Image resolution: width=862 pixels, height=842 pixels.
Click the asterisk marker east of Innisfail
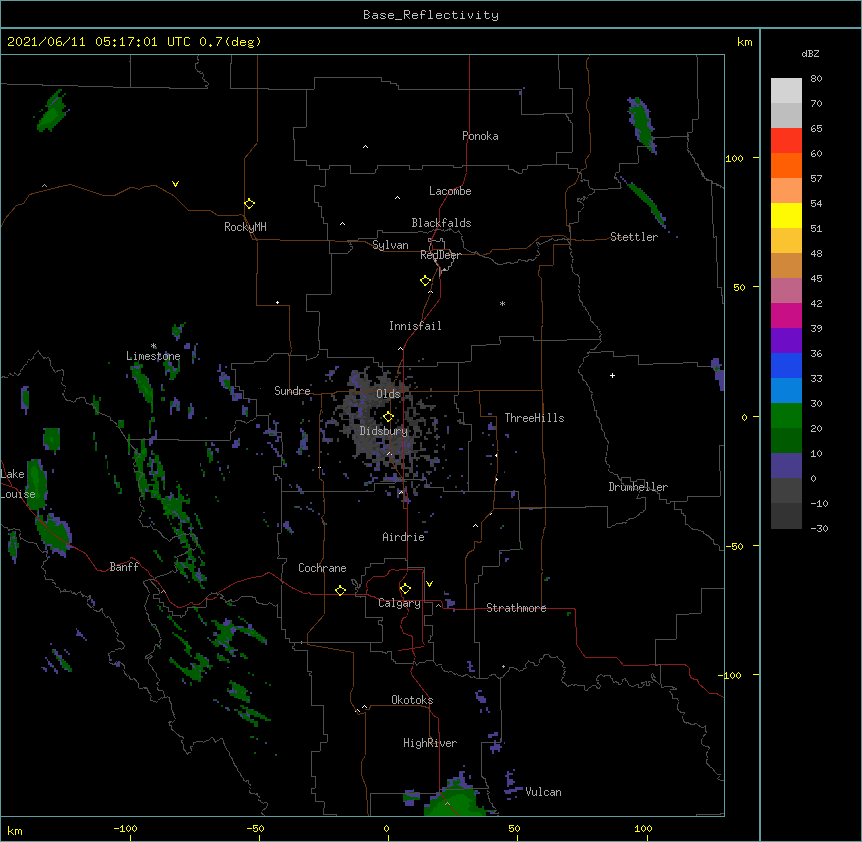click(502, 304)
